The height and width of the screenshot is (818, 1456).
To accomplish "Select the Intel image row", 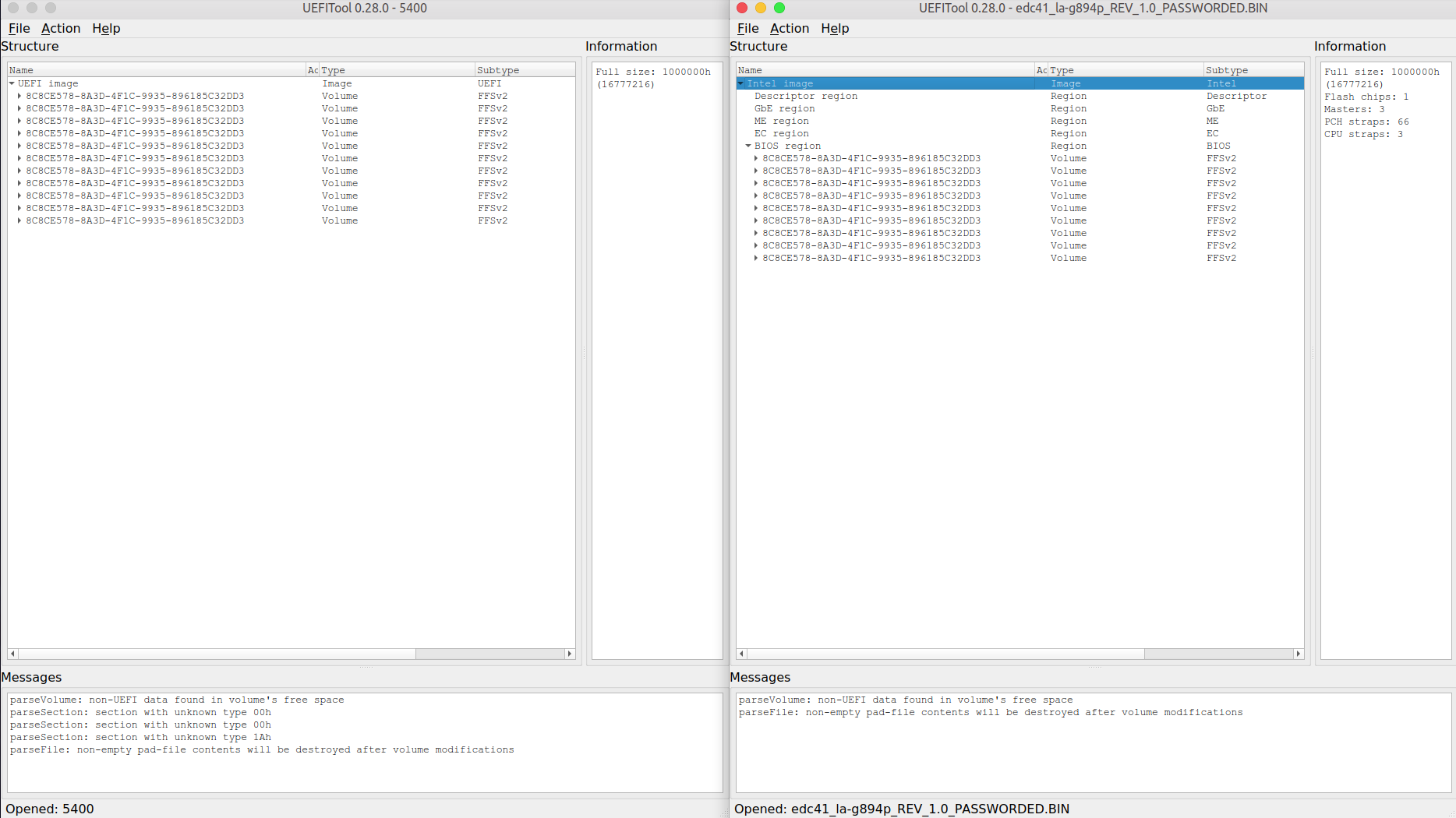I will (x=1020, y=83).
